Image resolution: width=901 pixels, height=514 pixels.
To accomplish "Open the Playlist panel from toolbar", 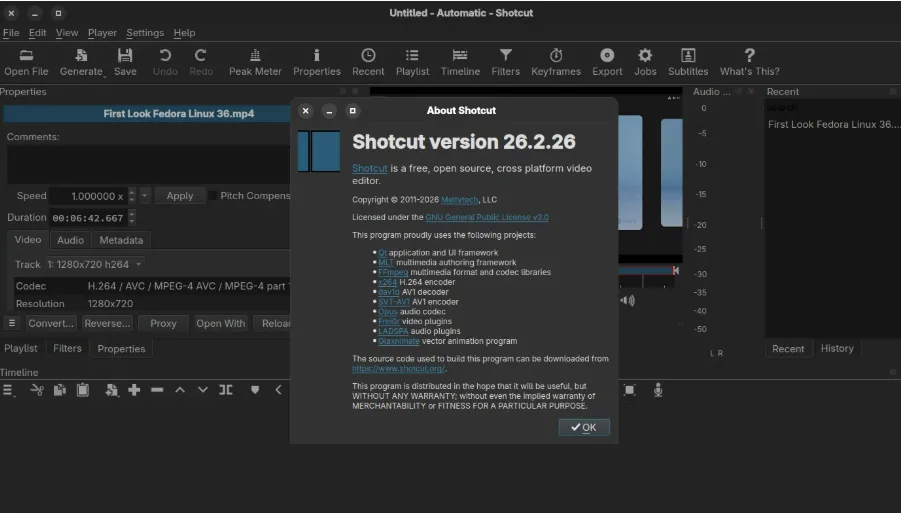I will point(412,62).
